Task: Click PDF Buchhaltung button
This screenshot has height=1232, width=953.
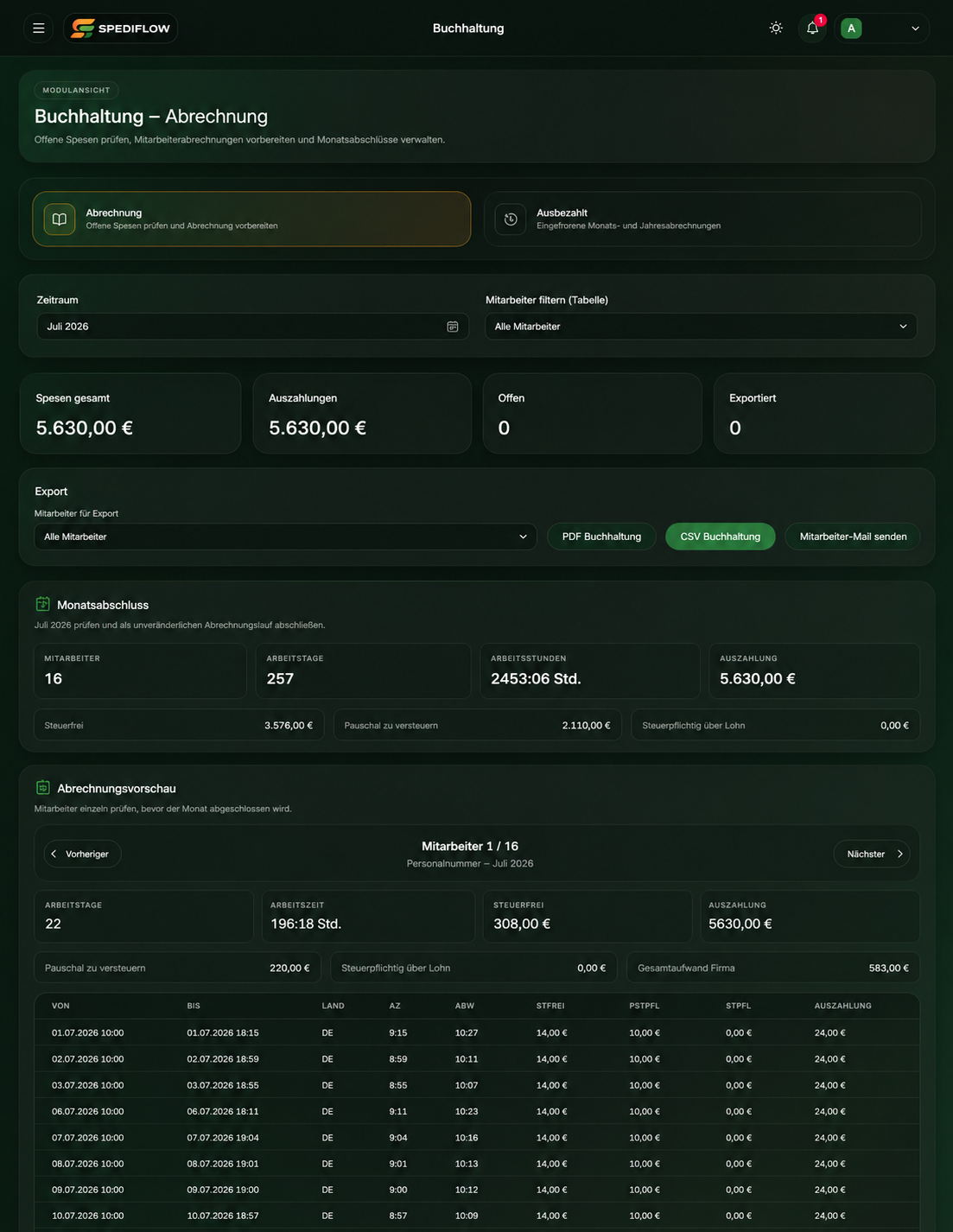Action: 601,537
